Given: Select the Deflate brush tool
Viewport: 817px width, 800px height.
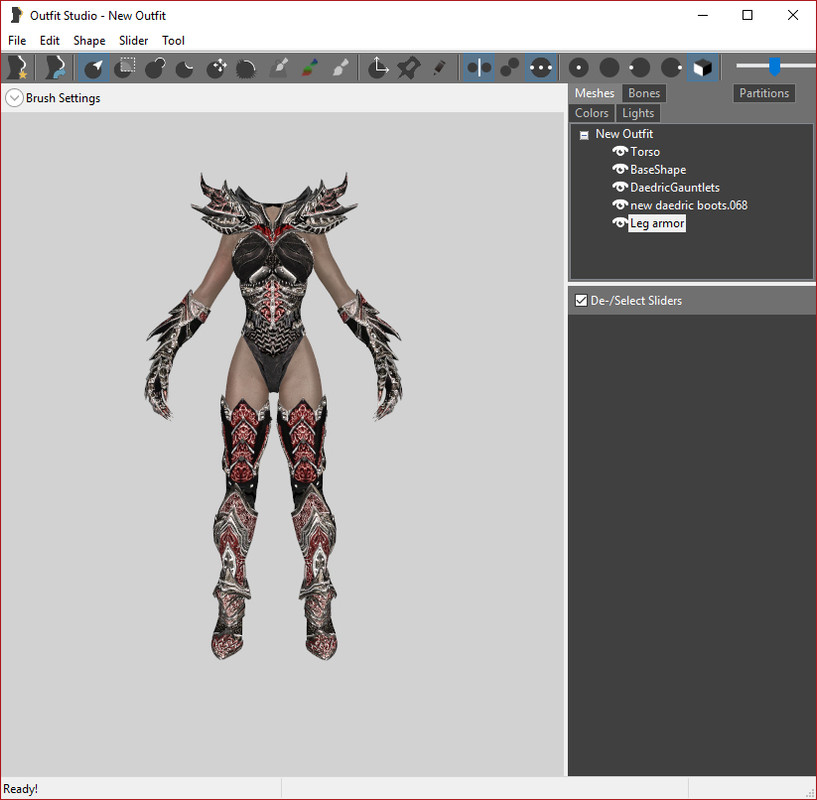Looking at the screenshot, I should [x=185, y=67].
